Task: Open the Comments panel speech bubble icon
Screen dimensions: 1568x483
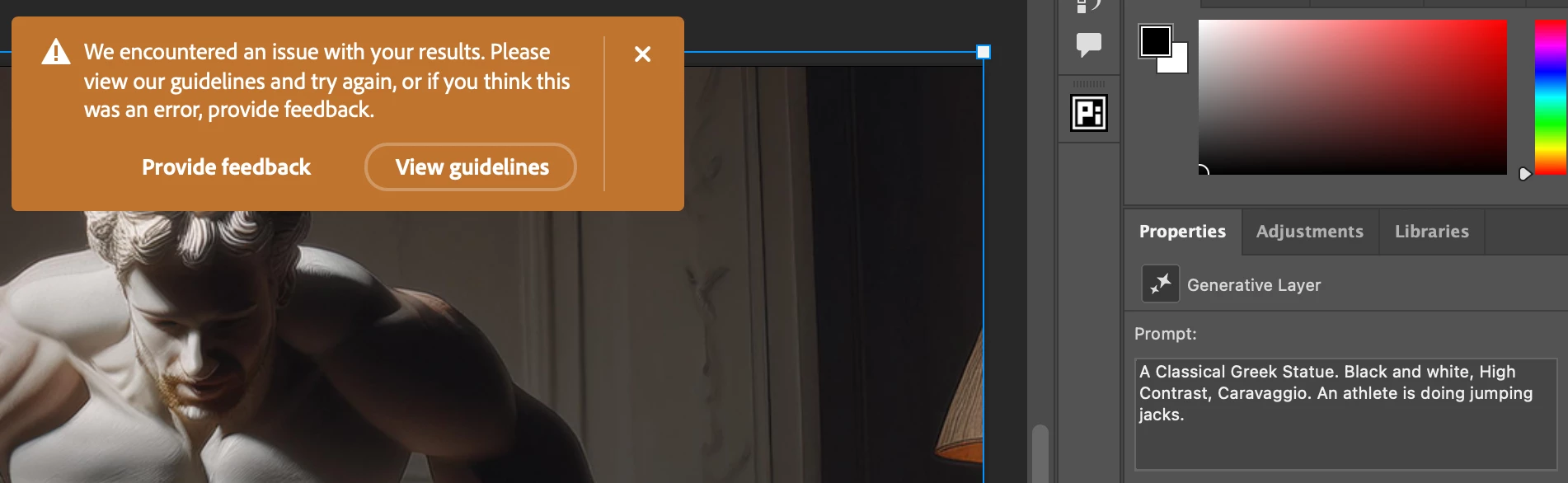Action: click(x=1089, y=44)
